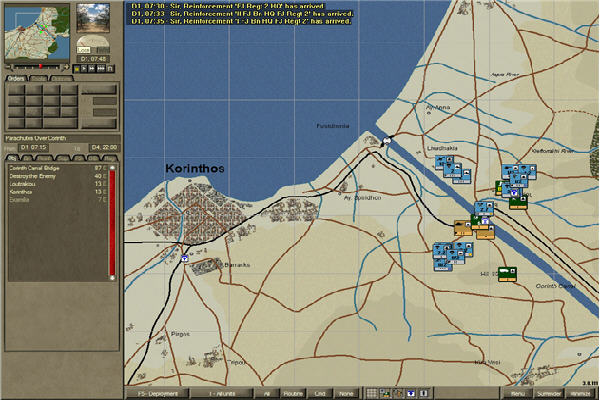Click the blue down-arrow toolbar icon
The width and height of the screenshot is (600, 400).
(x=411, y=393)
